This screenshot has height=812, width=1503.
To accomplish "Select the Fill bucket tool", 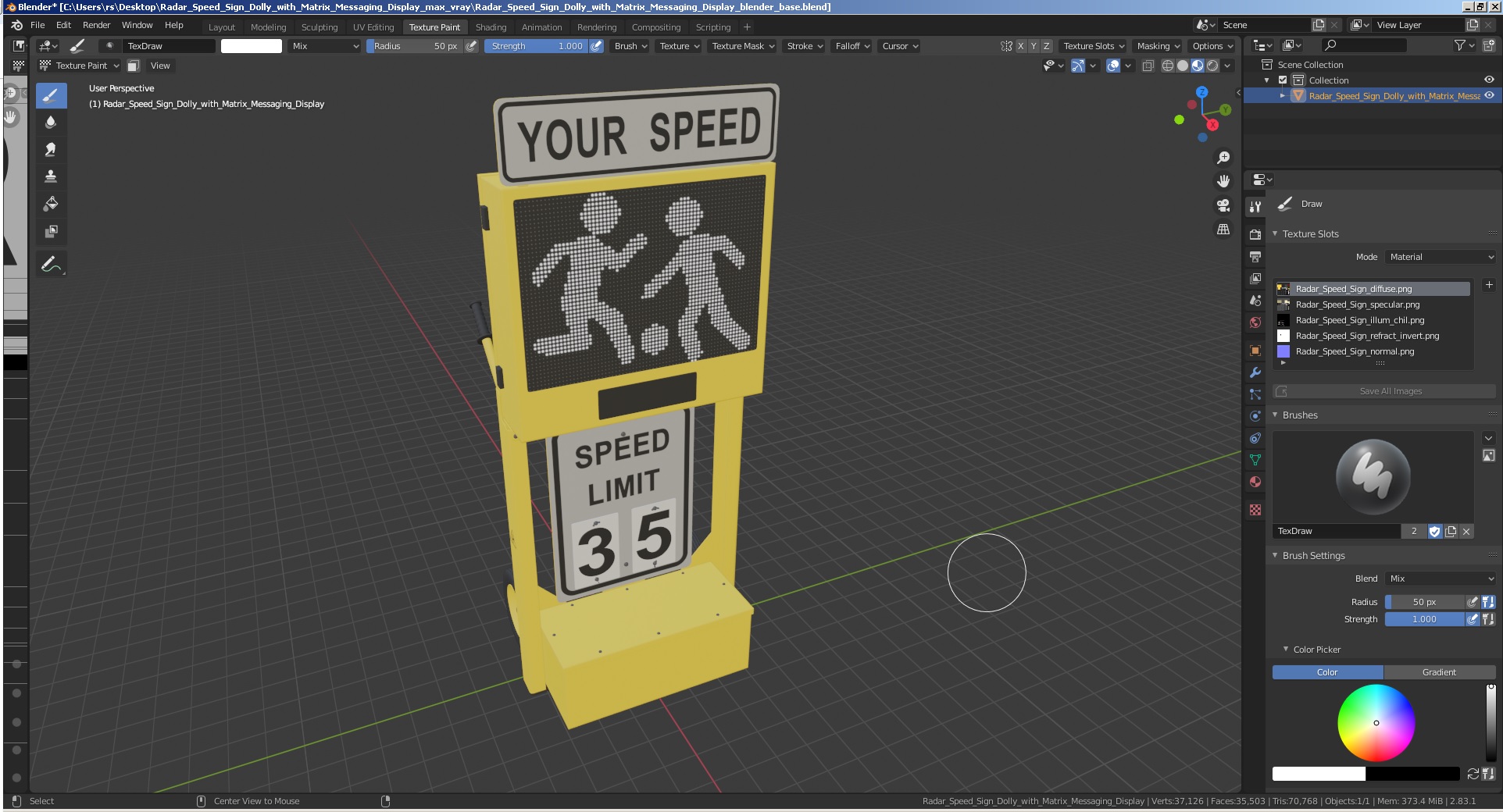I will click(51, 204).
